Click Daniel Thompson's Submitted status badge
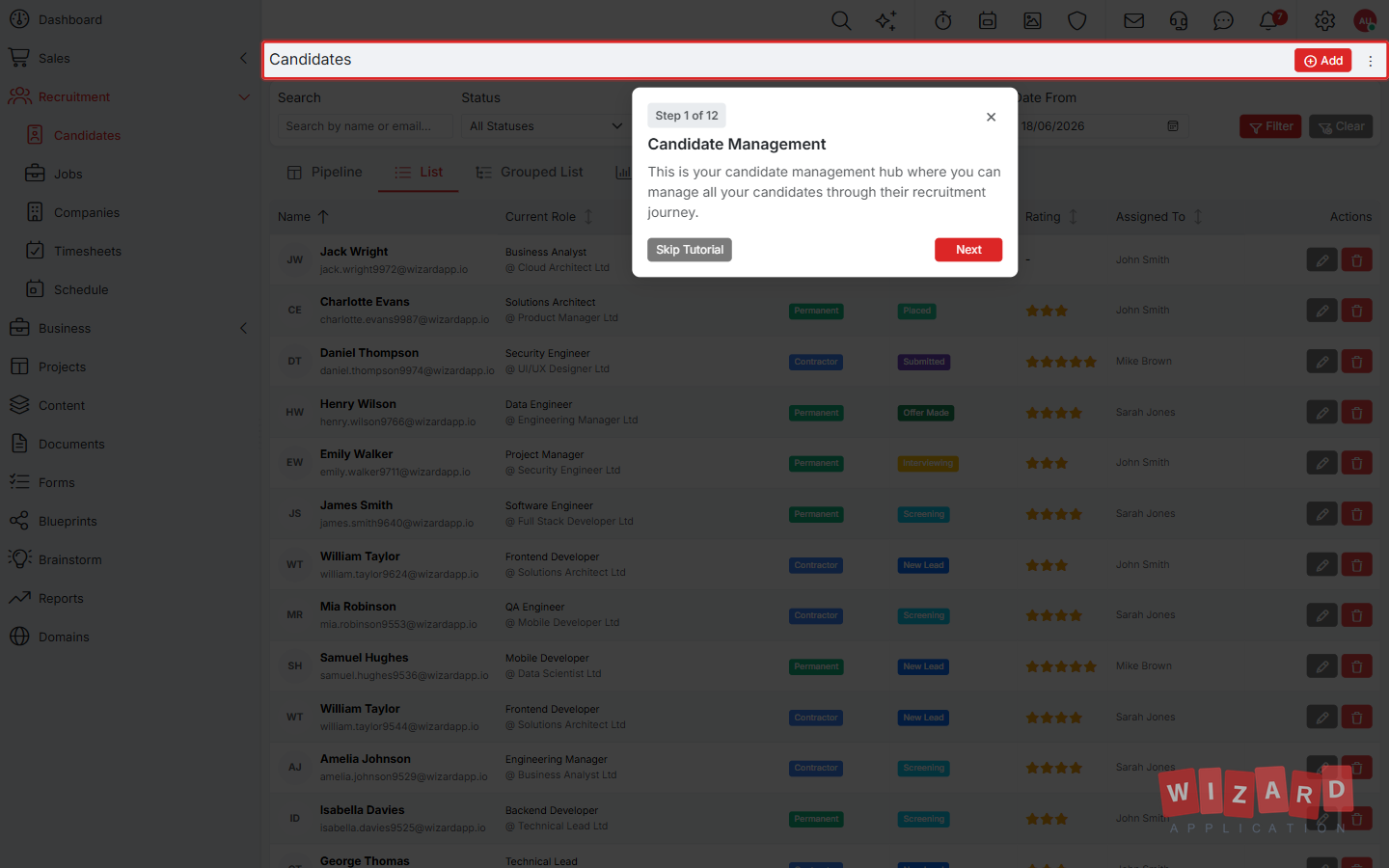This screenshot has height=868, width=1389. 924,362
